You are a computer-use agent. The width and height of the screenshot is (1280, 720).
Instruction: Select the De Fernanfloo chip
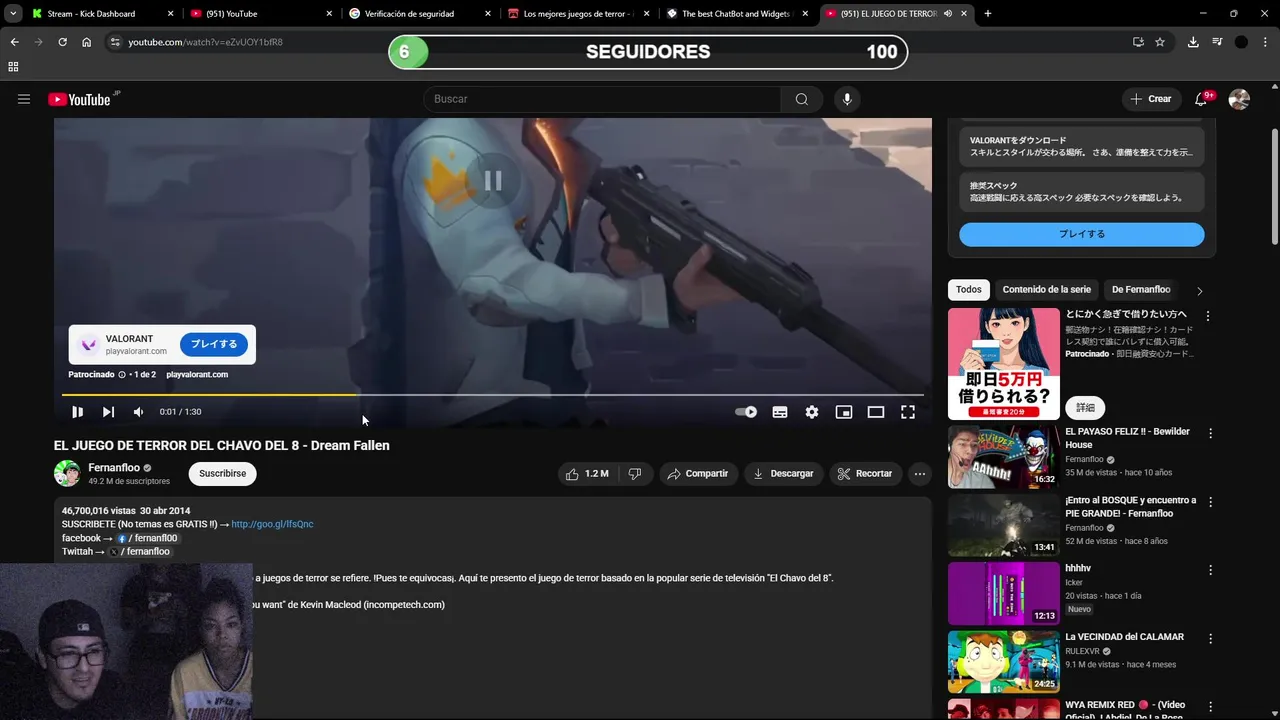pos(1141,290)
